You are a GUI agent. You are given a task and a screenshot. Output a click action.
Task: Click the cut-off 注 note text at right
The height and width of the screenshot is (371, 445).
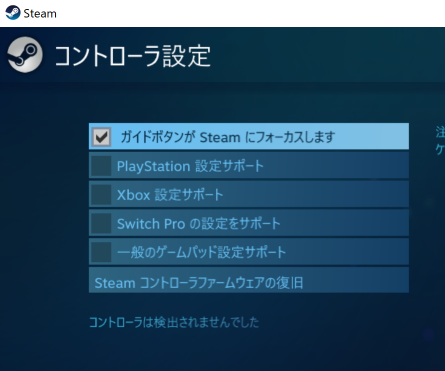coord(440,132)
